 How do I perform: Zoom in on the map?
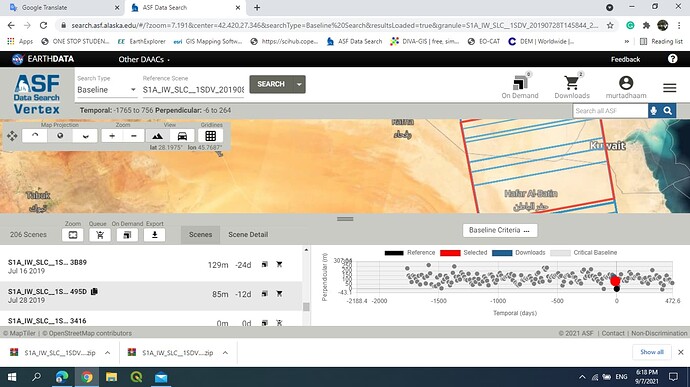112,136
